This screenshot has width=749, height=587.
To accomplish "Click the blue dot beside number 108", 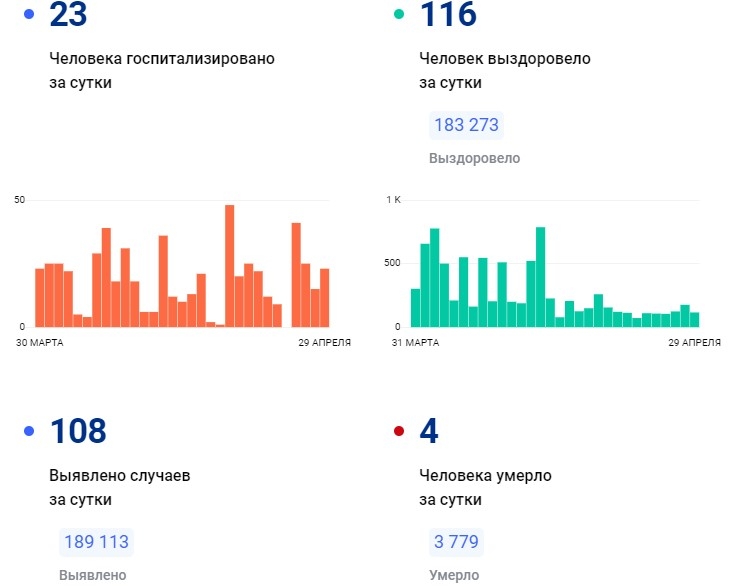I will pos(28,431).
